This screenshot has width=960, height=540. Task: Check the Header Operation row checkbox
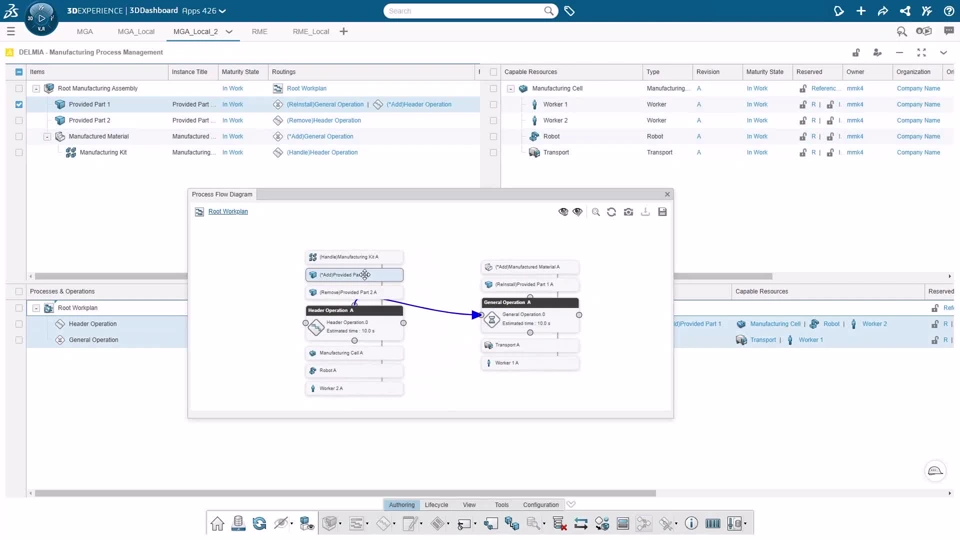click(x=19, y=324)
